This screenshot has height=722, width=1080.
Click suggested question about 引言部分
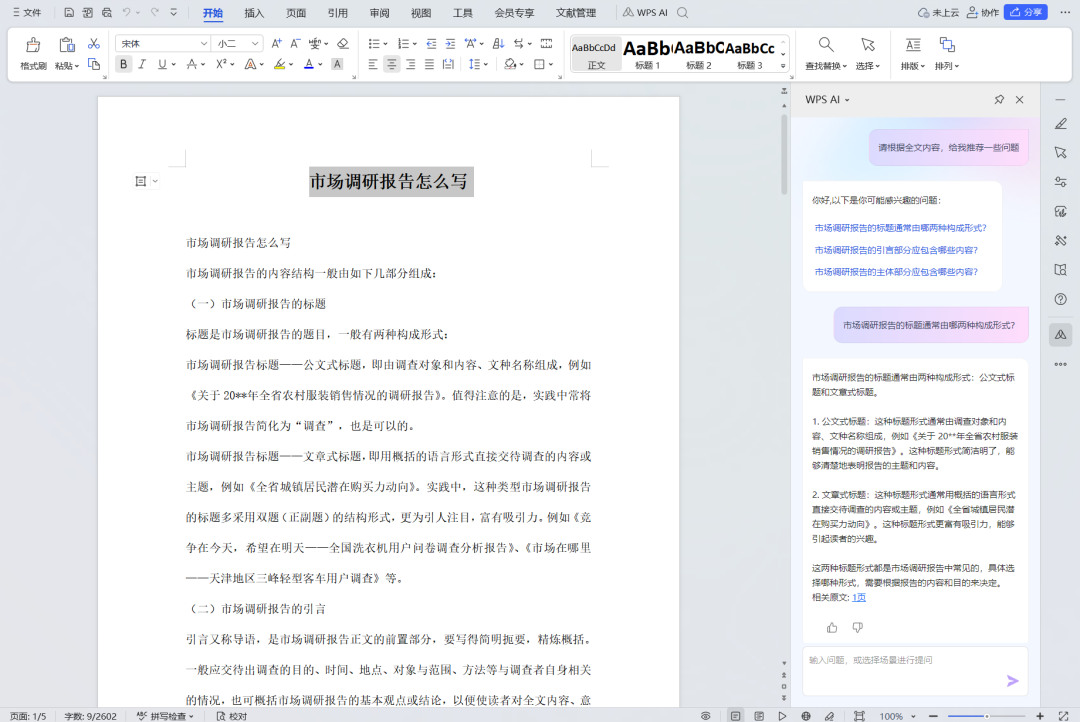896,250
